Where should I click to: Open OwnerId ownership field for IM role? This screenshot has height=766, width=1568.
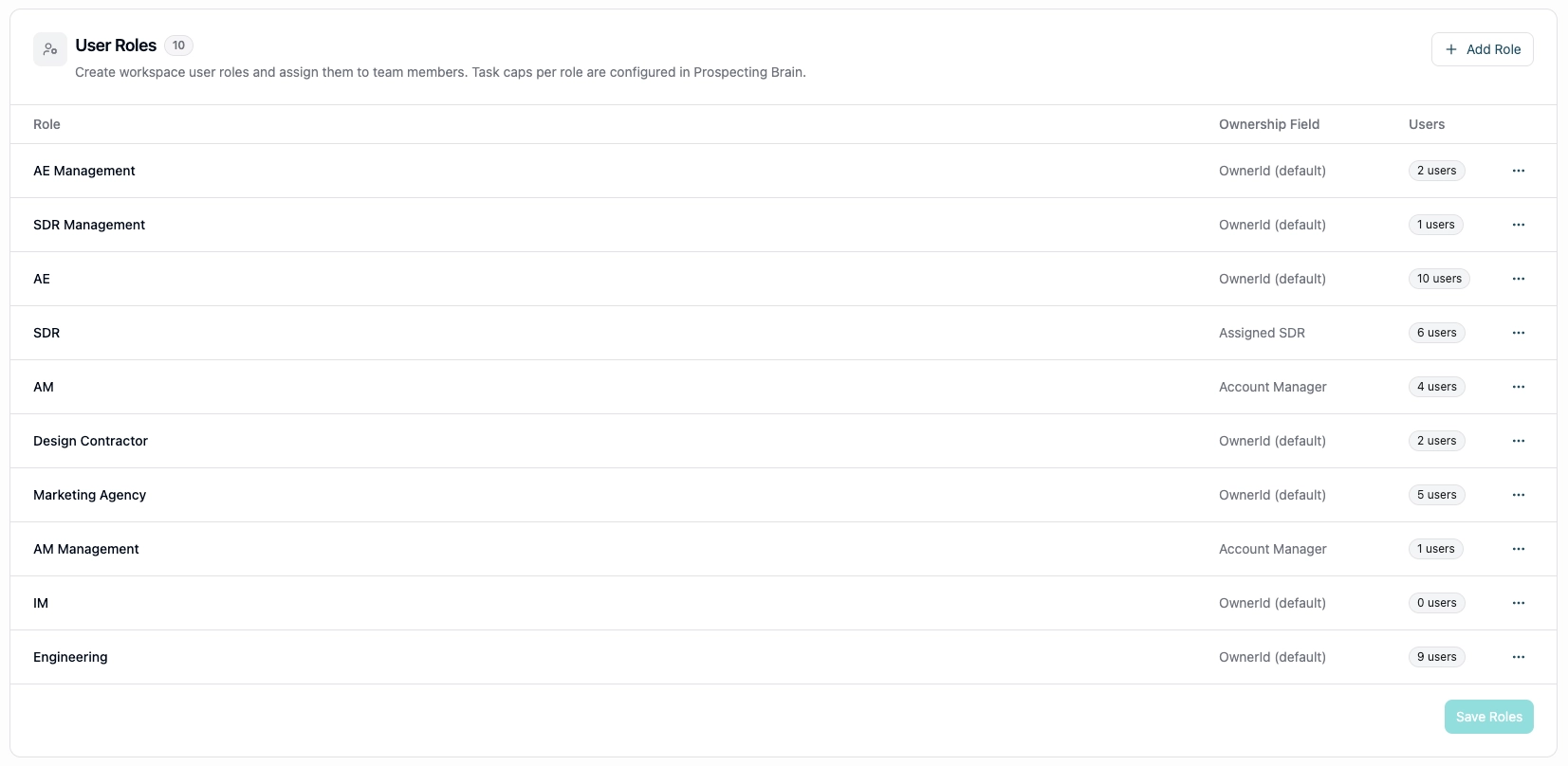(x=1272, y=603)
